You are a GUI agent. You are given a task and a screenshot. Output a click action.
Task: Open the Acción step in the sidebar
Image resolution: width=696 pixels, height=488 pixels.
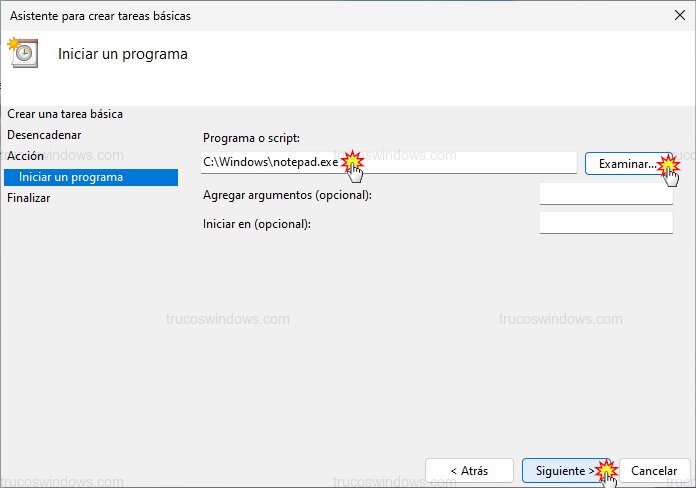tap(25, 156)
